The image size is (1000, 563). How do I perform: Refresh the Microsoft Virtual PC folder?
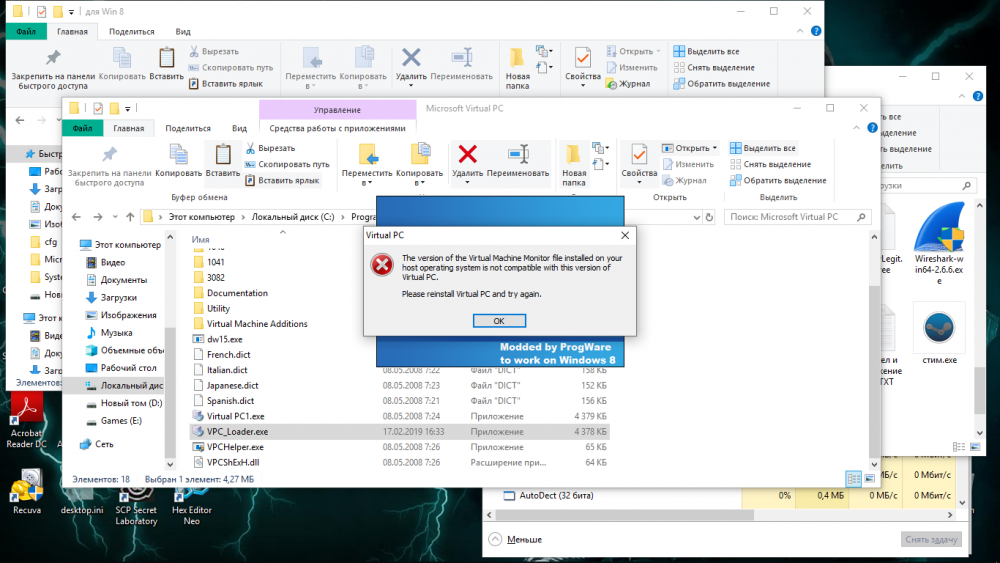(709, 217)
